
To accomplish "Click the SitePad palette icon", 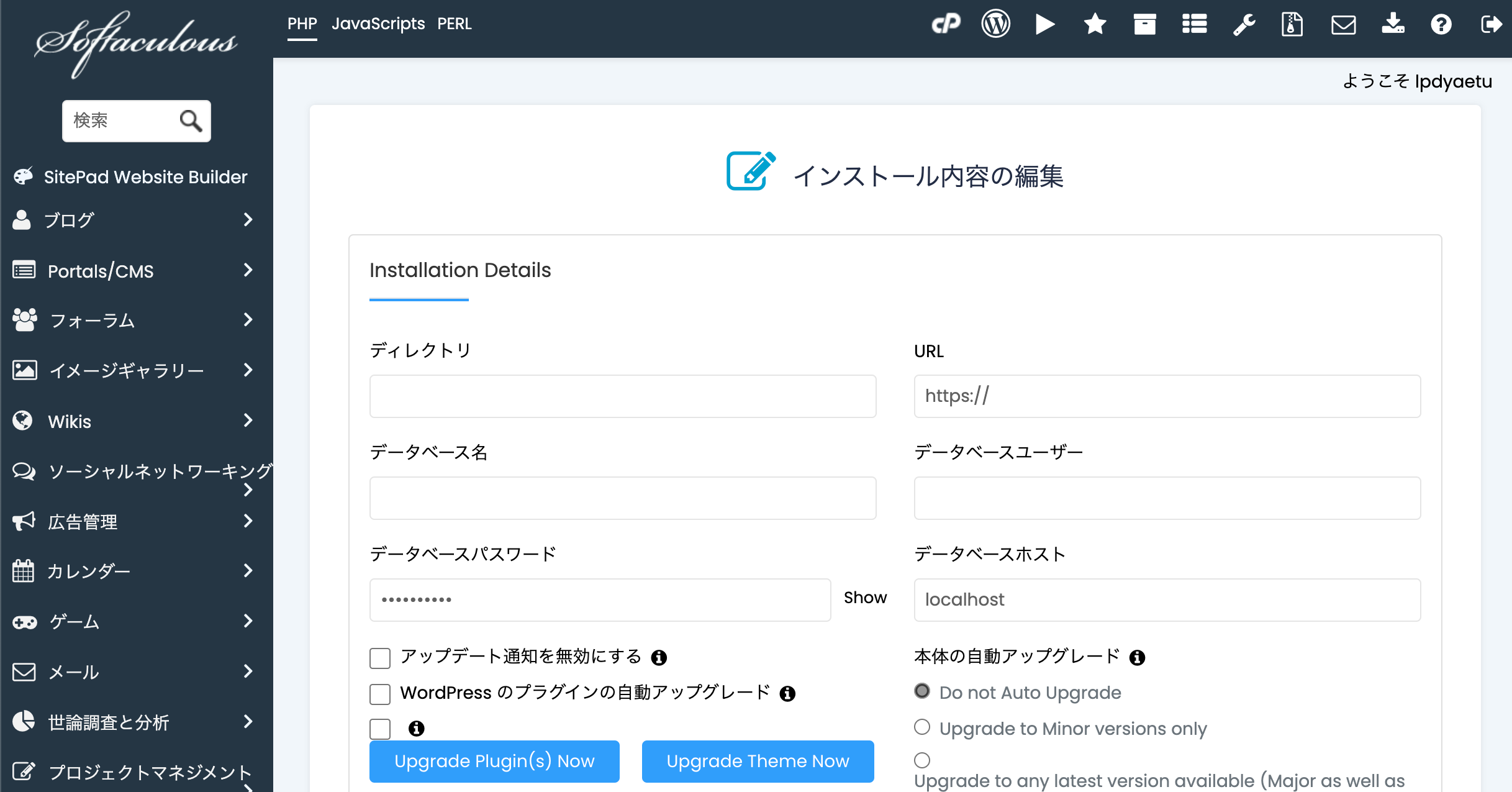I will 23,176.
